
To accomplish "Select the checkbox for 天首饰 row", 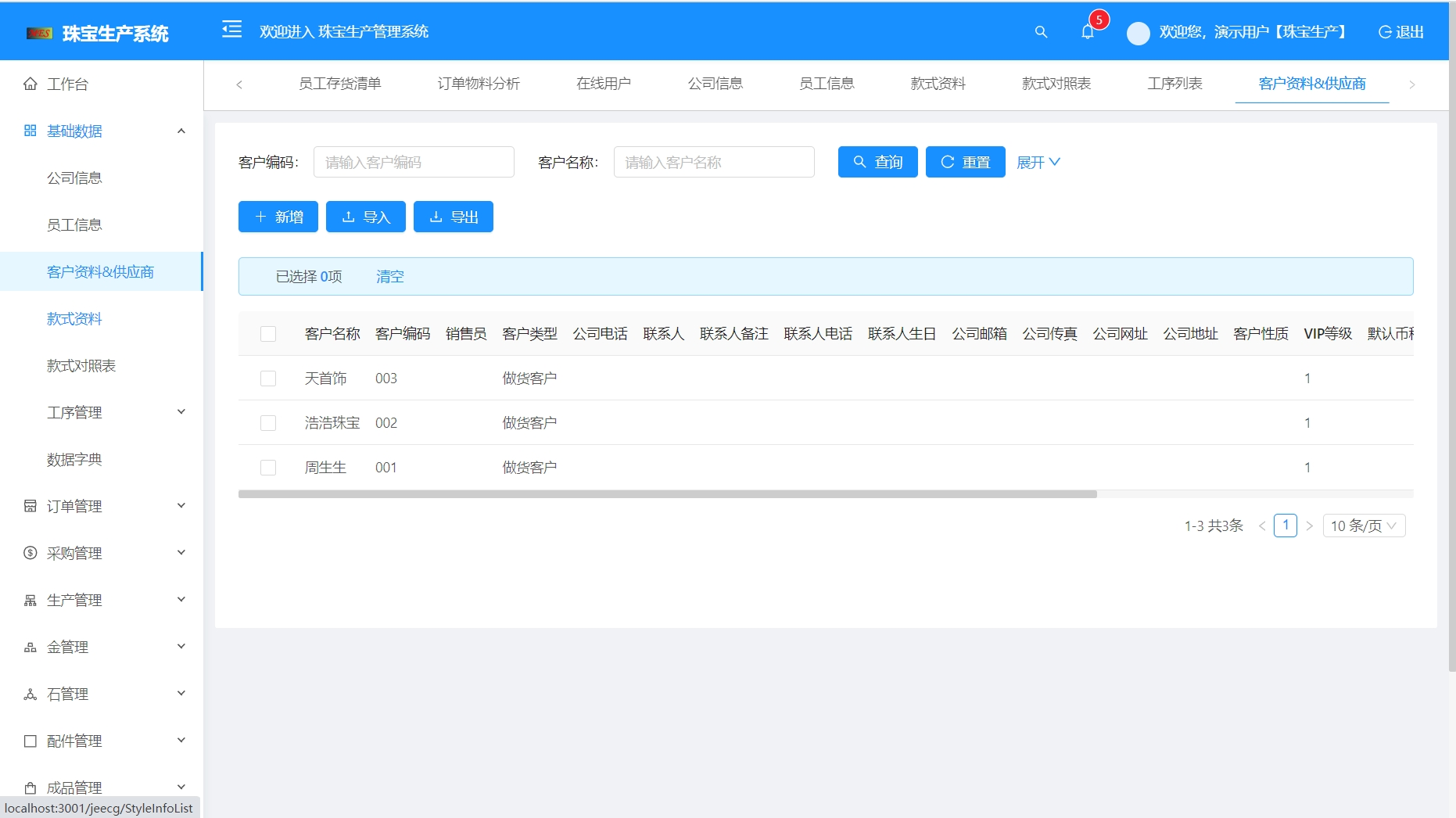I will coord(268,379).
